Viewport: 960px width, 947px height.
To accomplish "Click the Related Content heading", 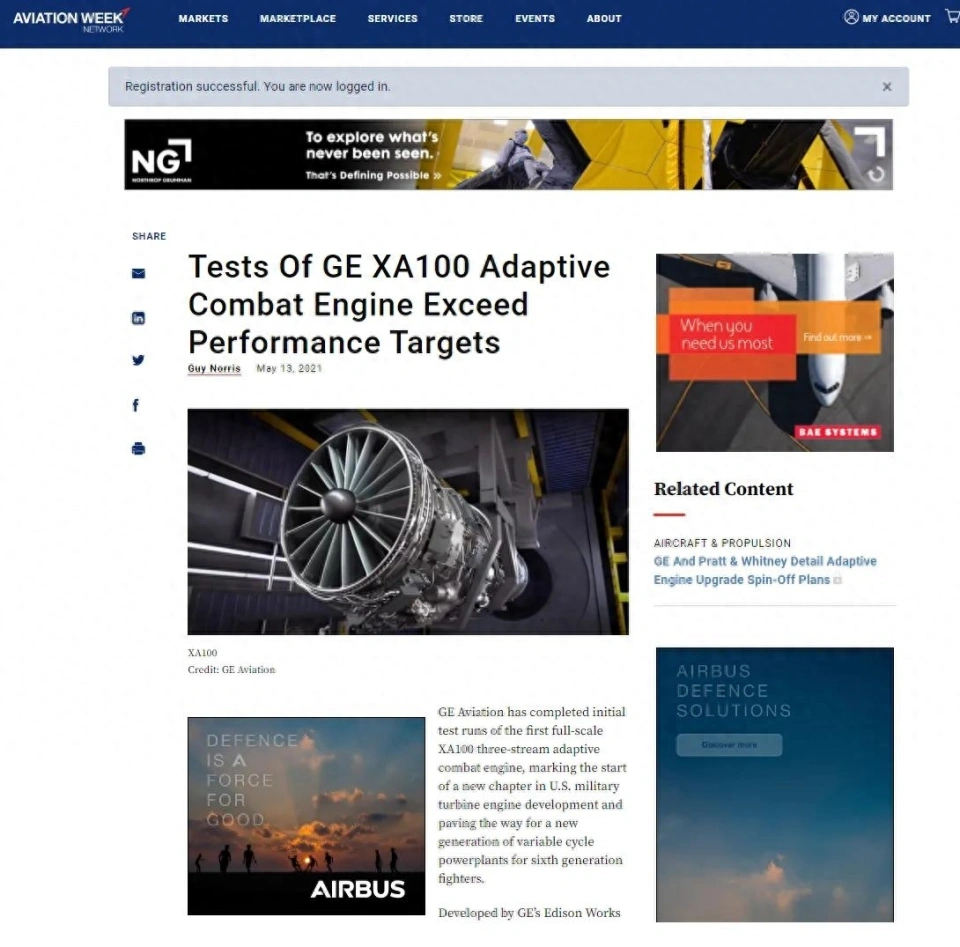I will (723, 489).
